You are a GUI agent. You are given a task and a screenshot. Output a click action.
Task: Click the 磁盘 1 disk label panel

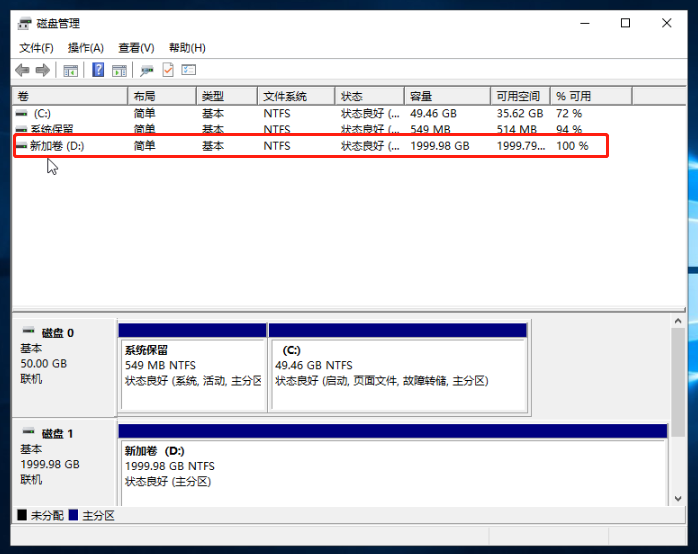pyautogui.click(x=64, y=463)
